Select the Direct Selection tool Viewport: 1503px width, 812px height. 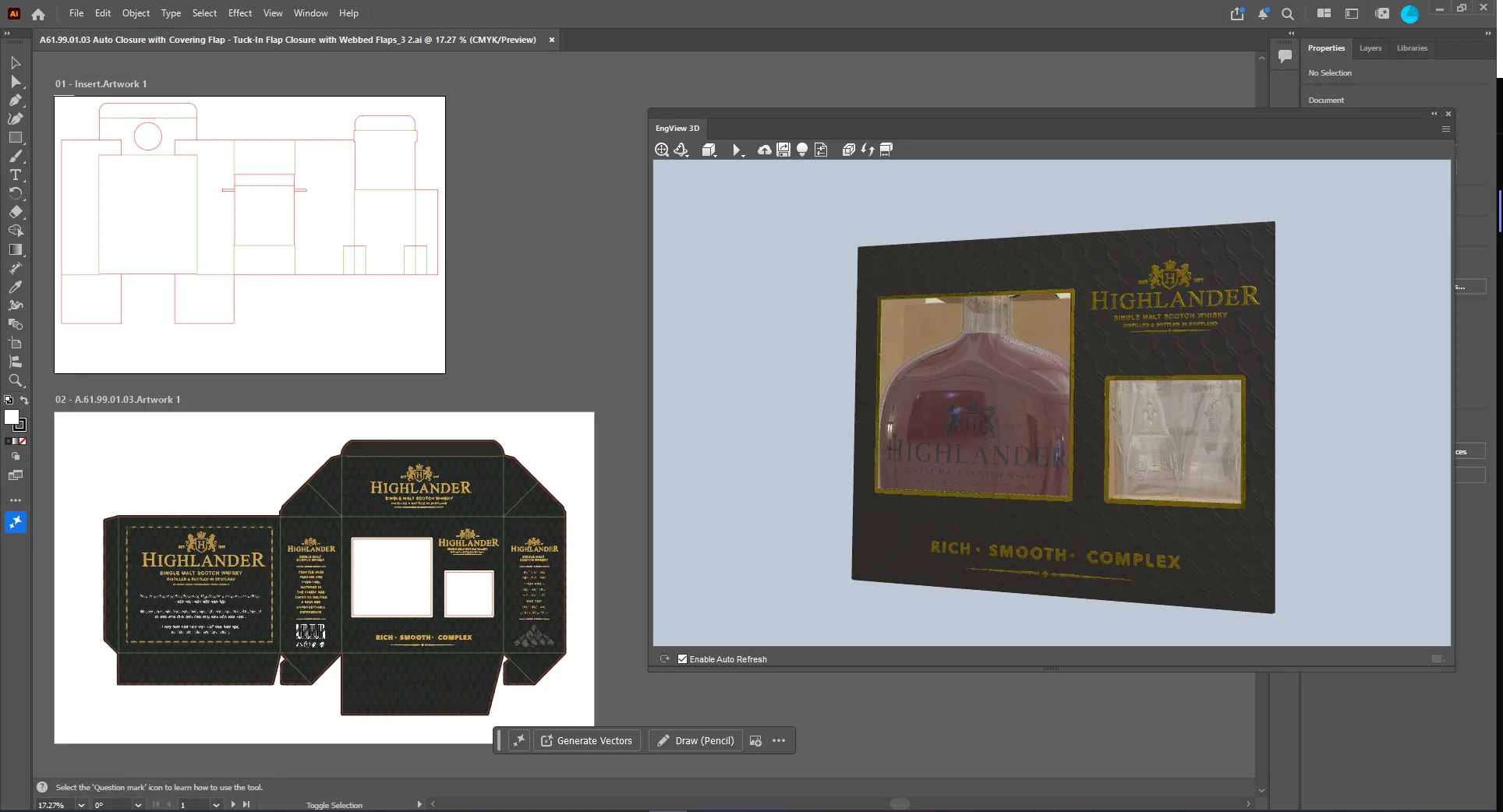click(16, 82)
